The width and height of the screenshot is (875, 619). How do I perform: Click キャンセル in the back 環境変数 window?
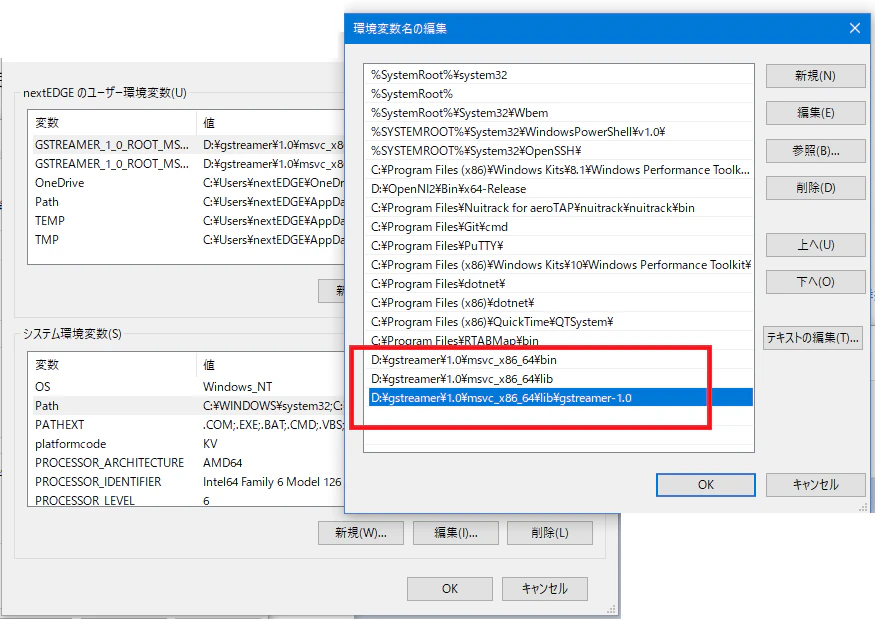coord(545,589)
